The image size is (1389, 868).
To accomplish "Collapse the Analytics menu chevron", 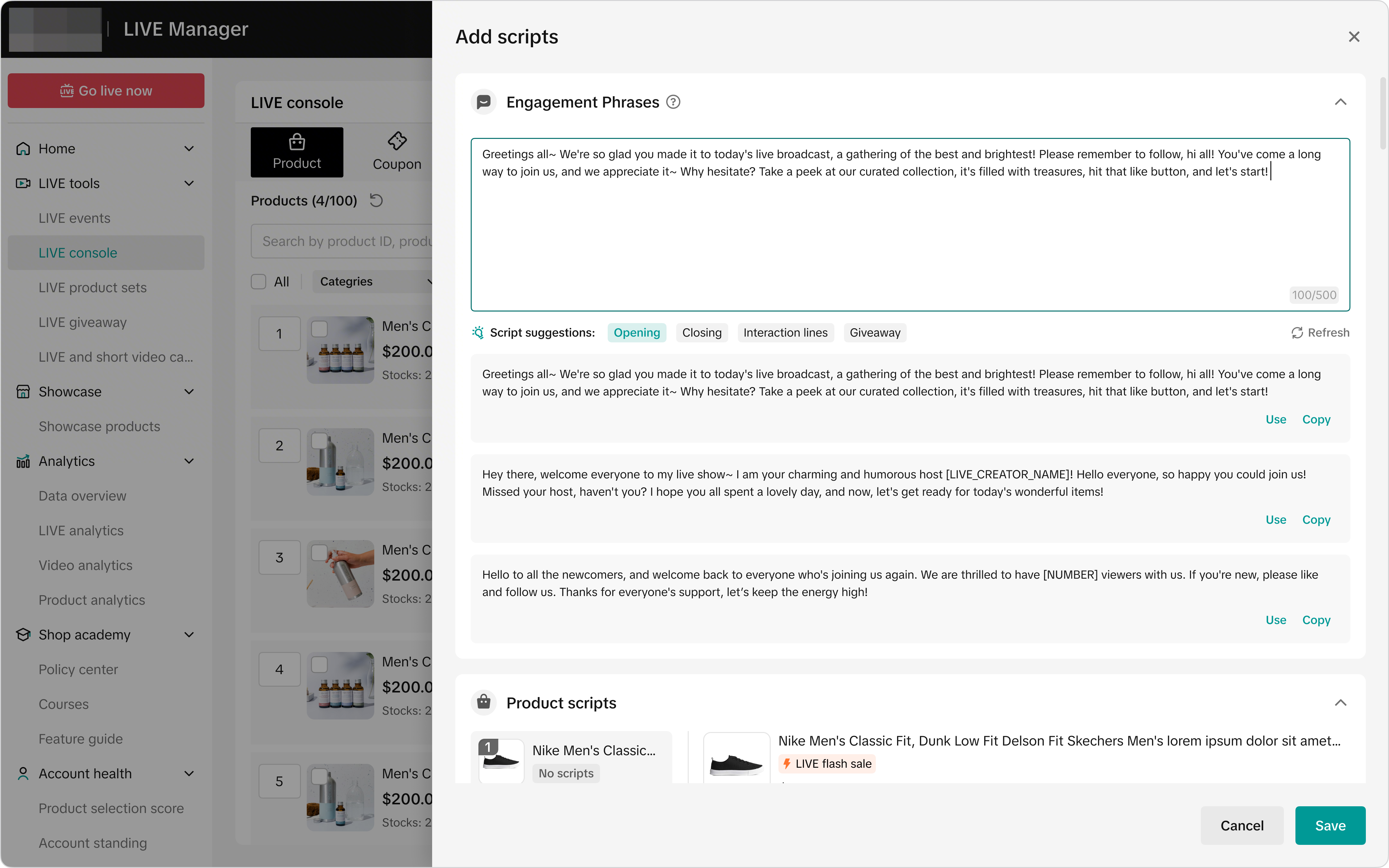I will click(189, 461).
